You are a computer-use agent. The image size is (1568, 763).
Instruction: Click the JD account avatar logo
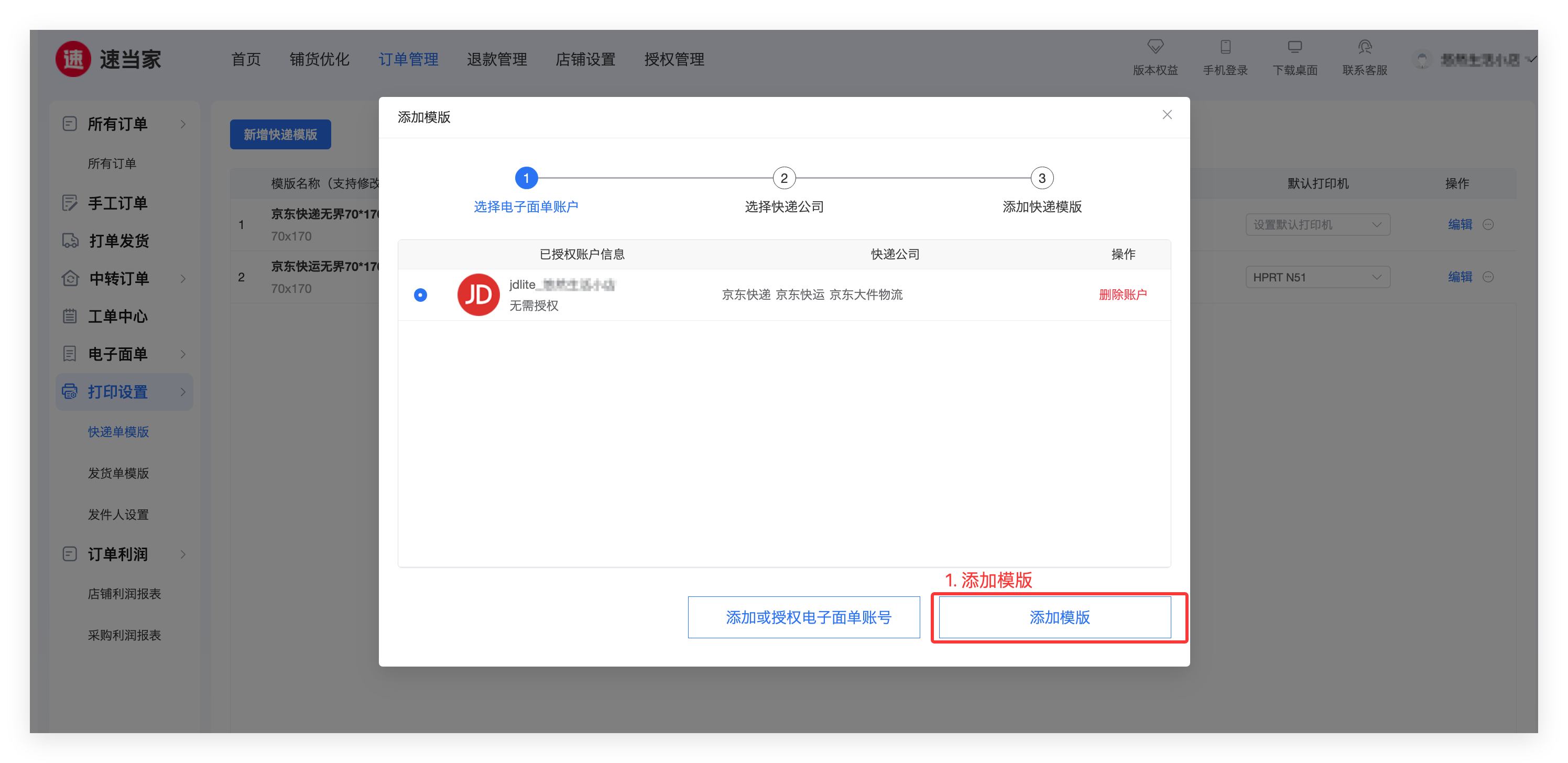point(478,295)
